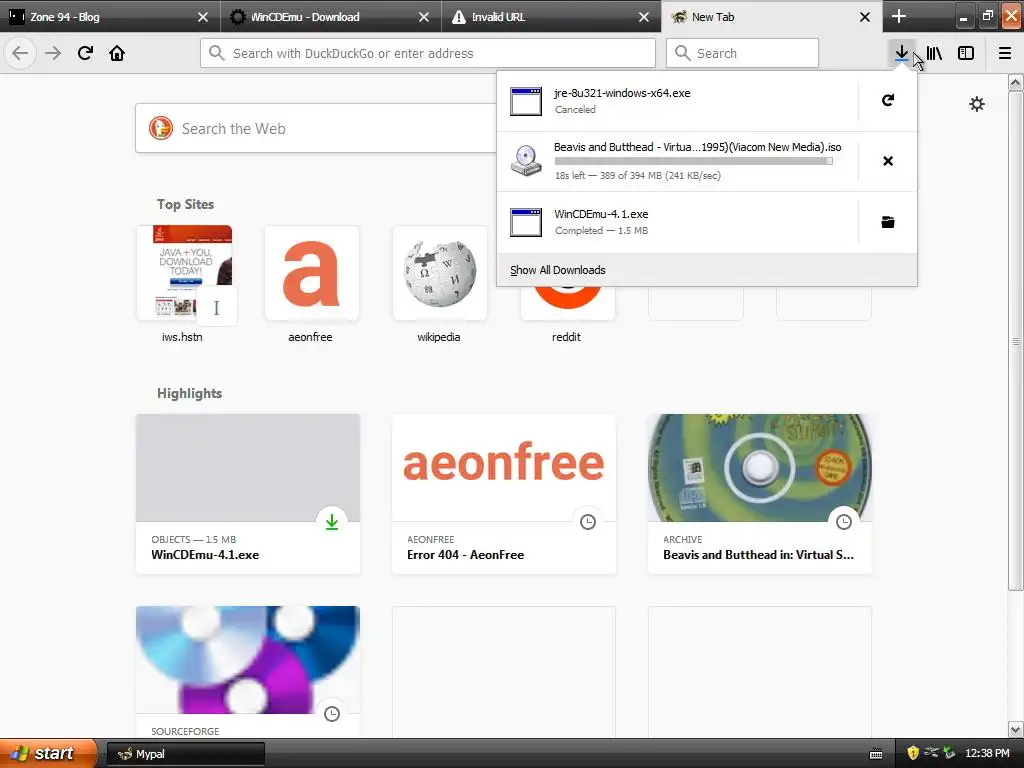
Task: Close the WinCDEmu - Download tab
Action: point(424,17)
